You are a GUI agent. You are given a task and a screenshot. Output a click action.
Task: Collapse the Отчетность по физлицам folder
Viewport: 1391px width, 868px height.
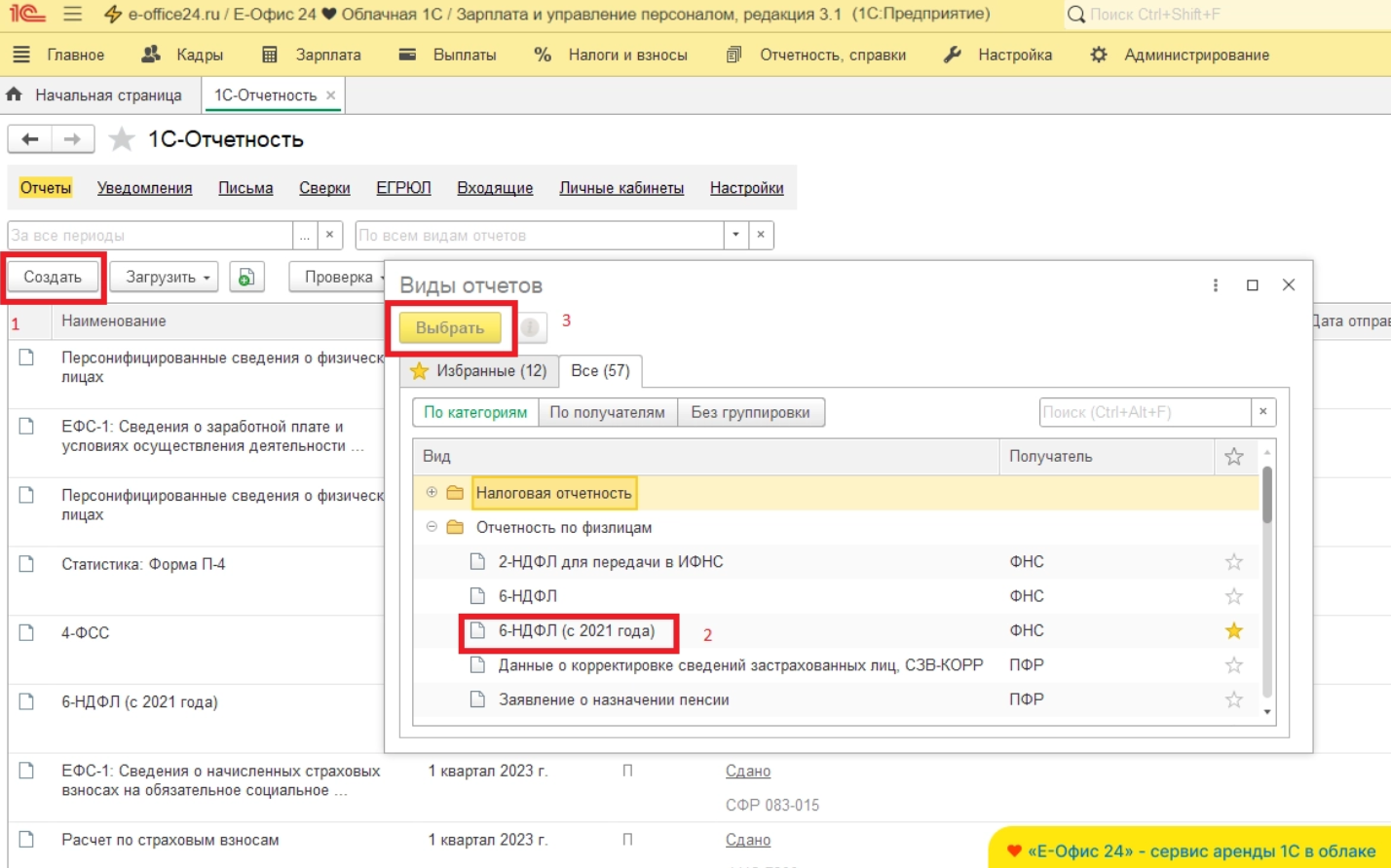[x=432, y=527]
